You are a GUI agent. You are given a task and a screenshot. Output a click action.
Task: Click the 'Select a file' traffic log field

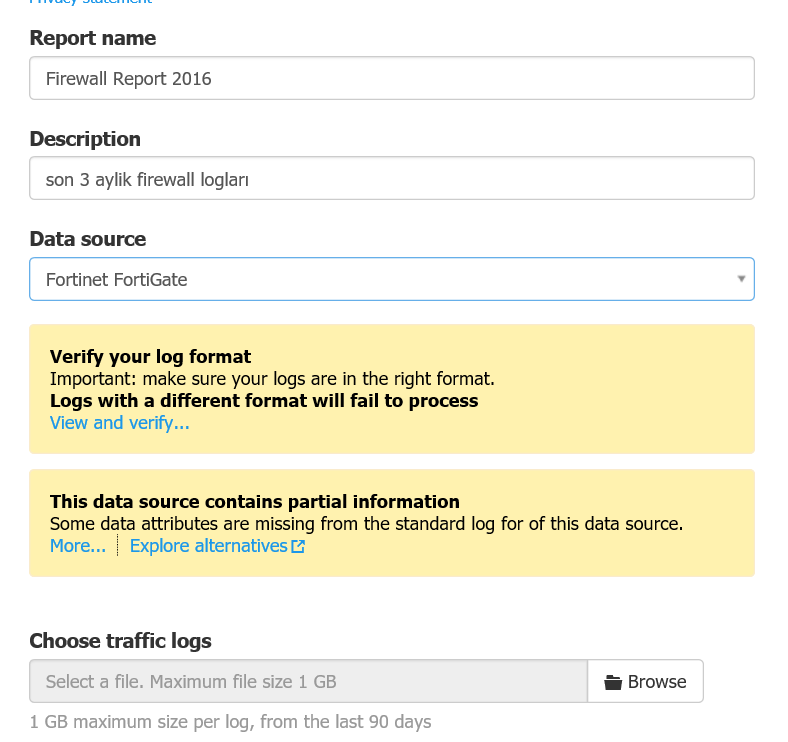coord(308,681)
